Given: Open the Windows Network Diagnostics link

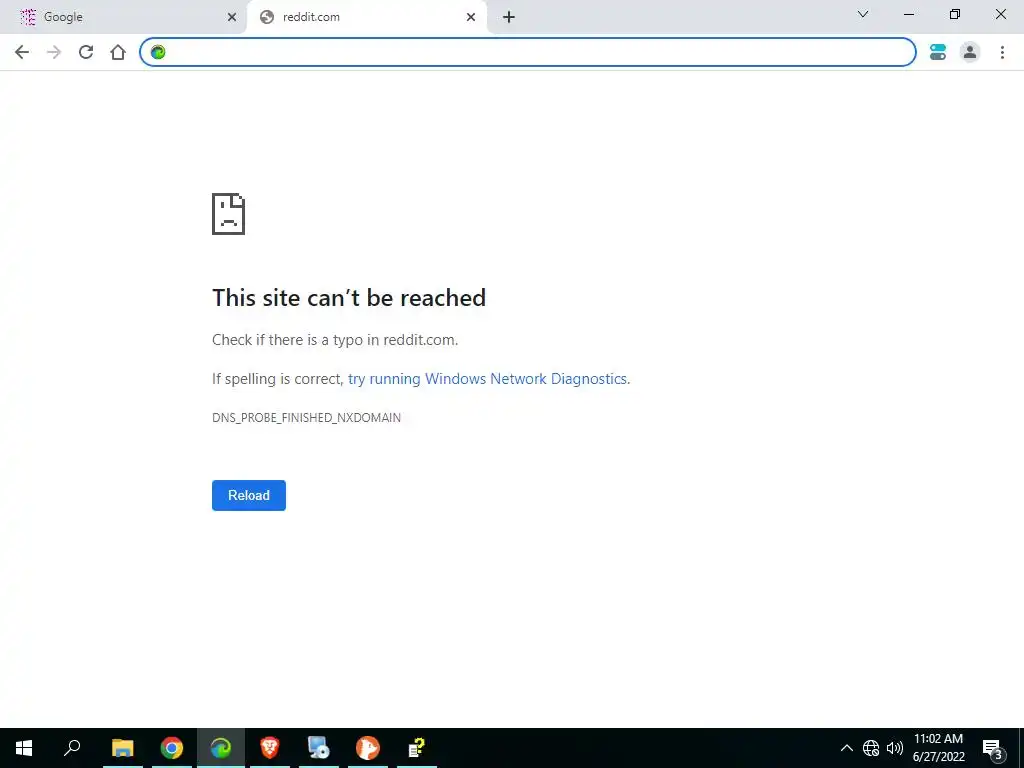Looking at the screenshot, I should [x=488, y=379].
